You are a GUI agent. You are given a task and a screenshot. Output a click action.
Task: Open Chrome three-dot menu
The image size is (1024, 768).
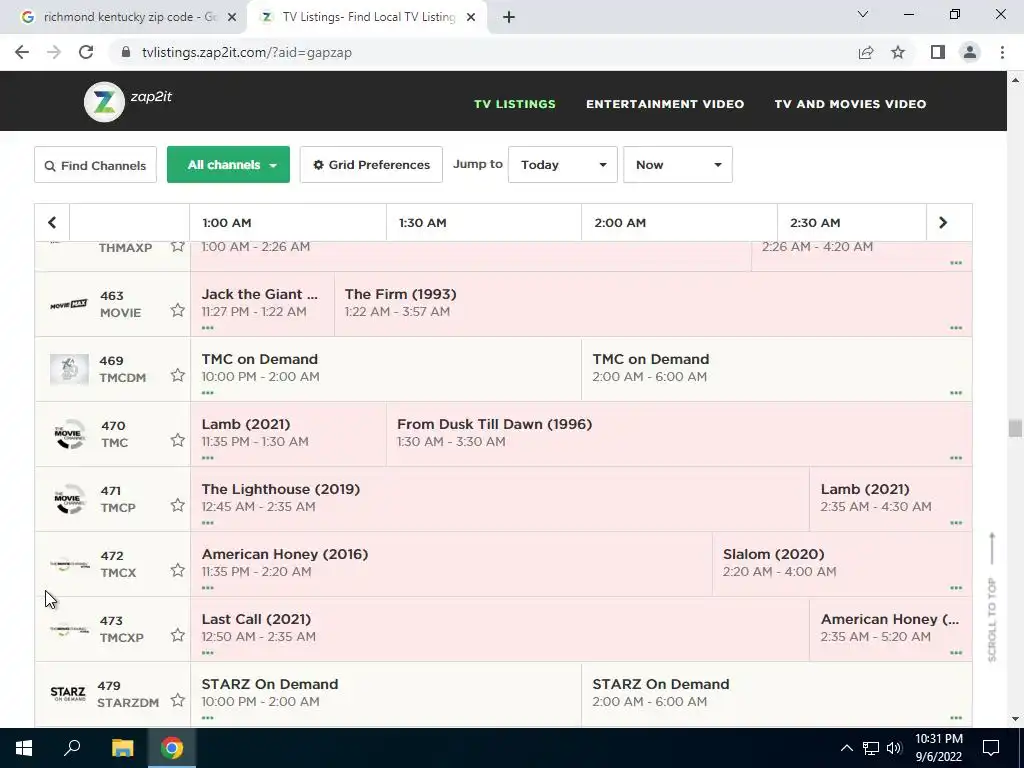[x=1002, y=52]
